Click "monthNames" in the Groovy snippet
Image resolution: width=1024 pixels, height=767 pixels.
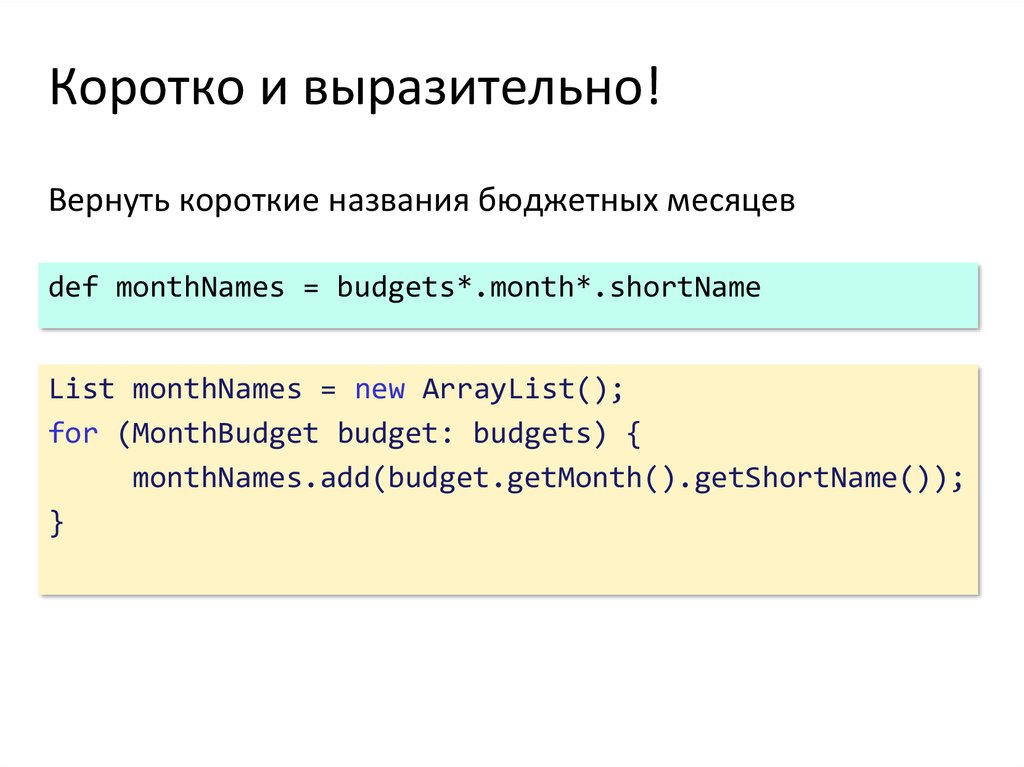200,287
